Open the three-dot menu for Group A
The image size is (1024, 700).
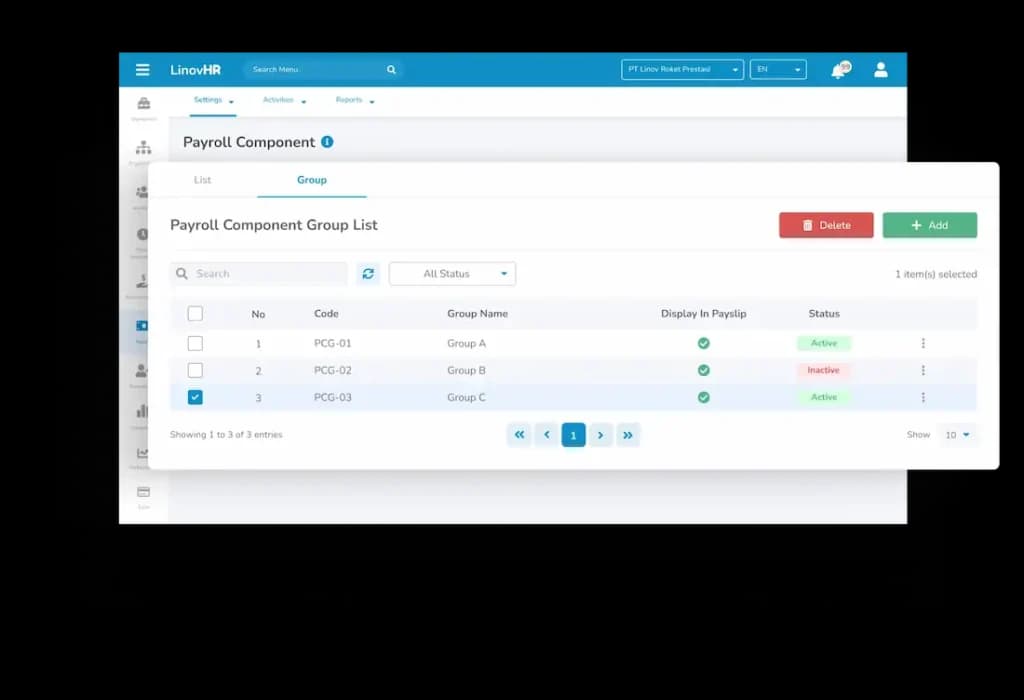923,343
